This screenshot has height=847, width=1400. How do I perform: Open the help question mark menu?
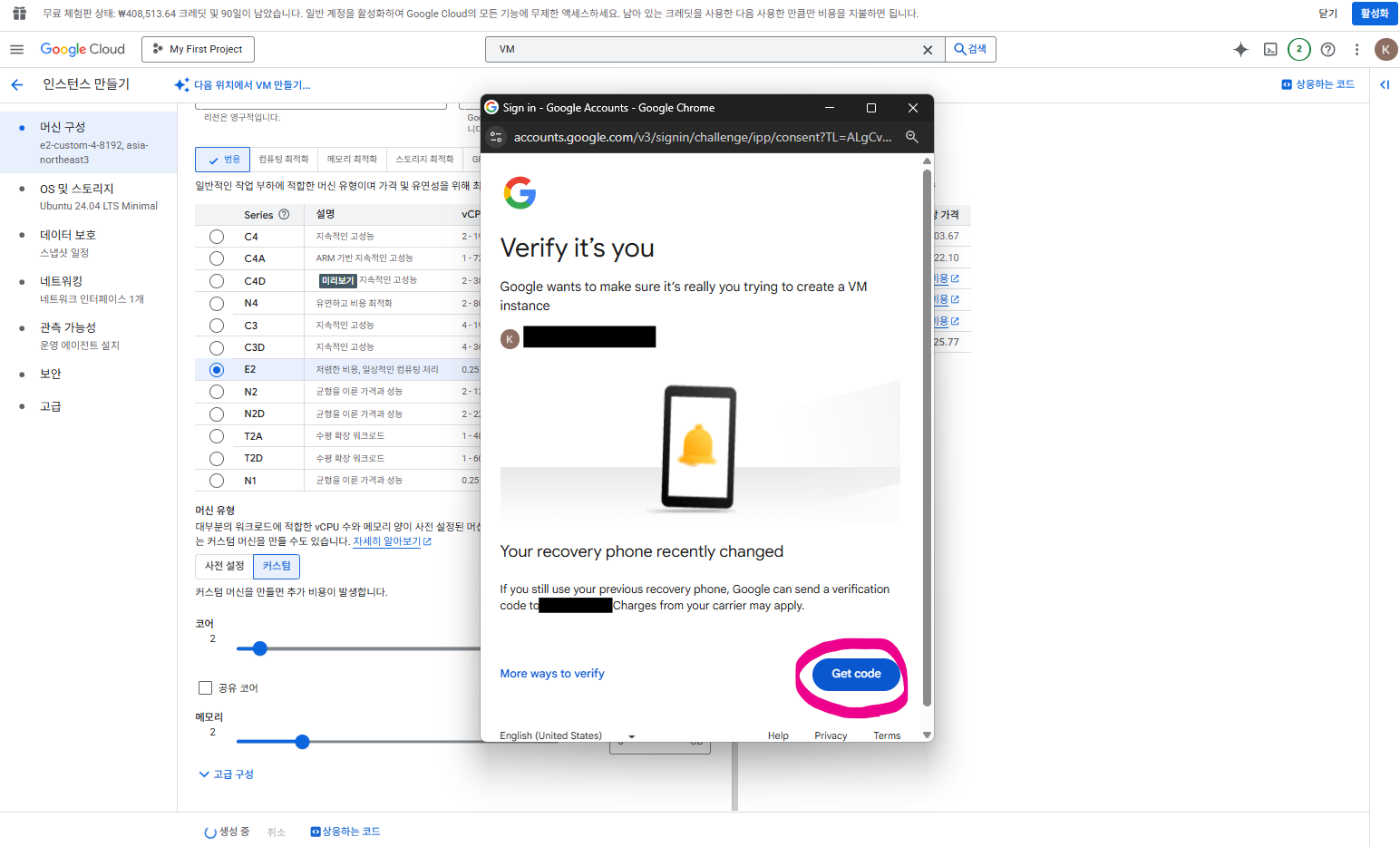coord(1327,49)
